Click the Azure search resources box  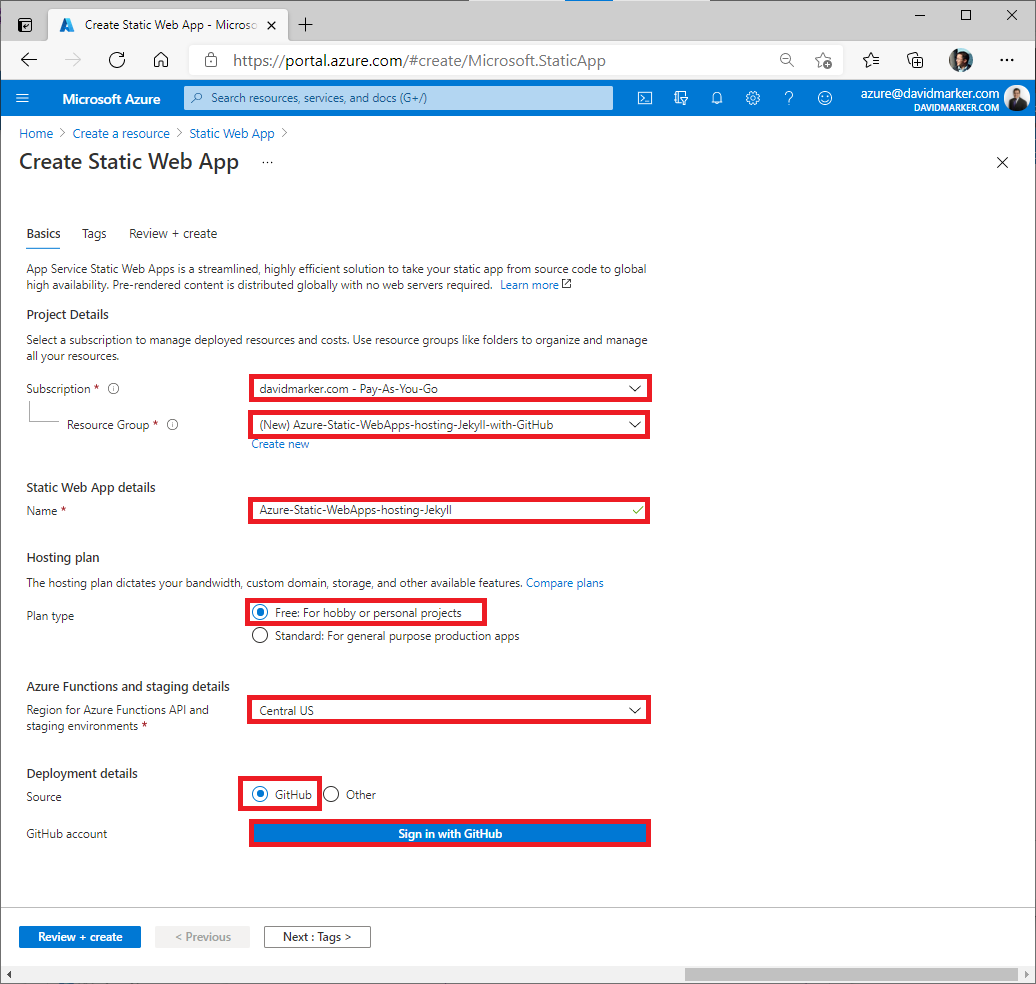coord(398,98)
